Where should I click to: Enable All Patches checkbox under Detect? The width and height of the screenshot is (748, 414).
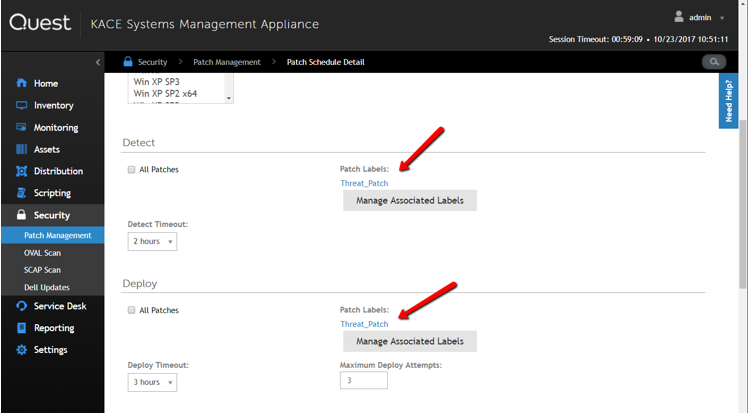[132, 170]
